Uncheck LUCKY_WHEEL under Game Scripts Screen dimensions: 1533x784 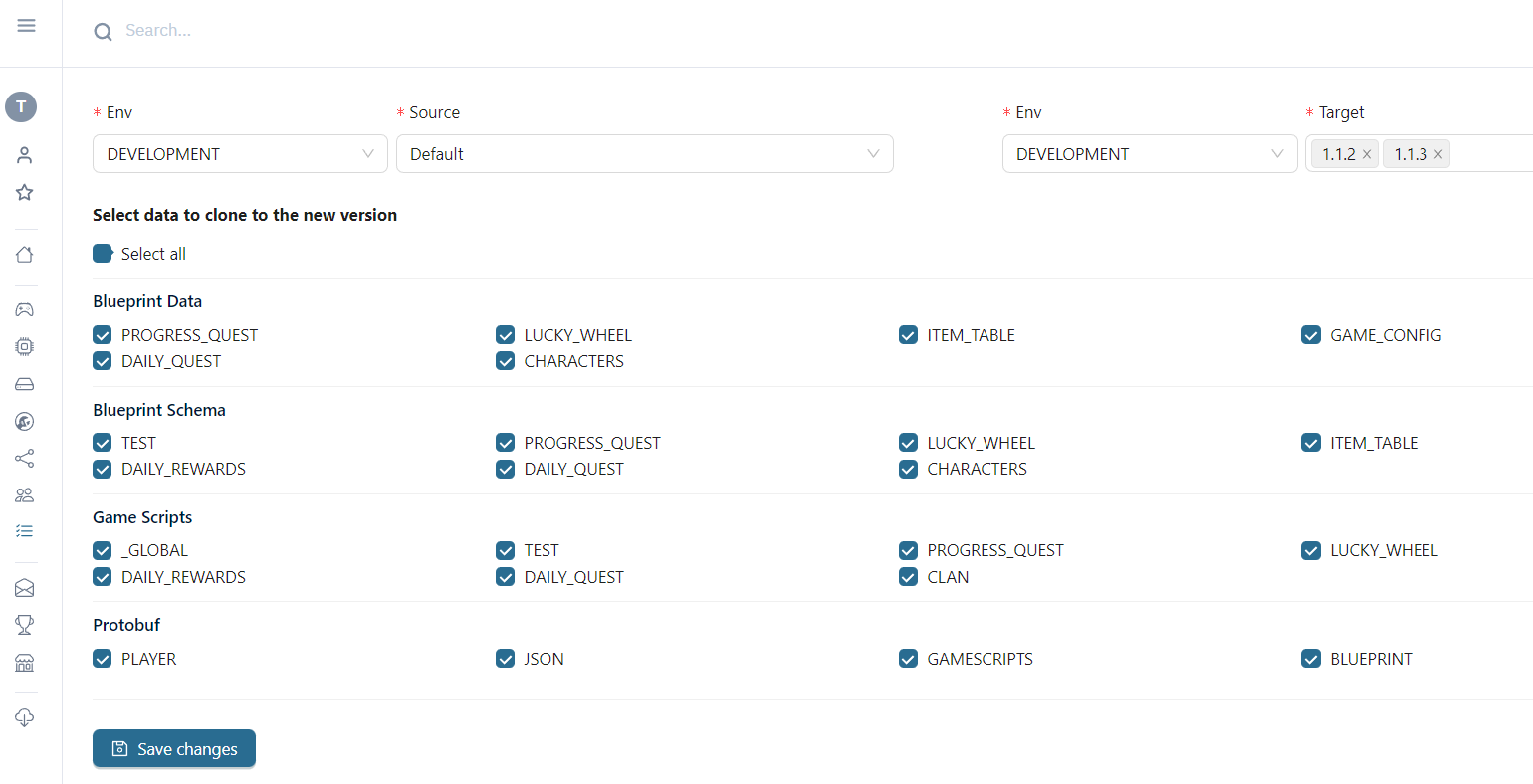pos(1311,550)
